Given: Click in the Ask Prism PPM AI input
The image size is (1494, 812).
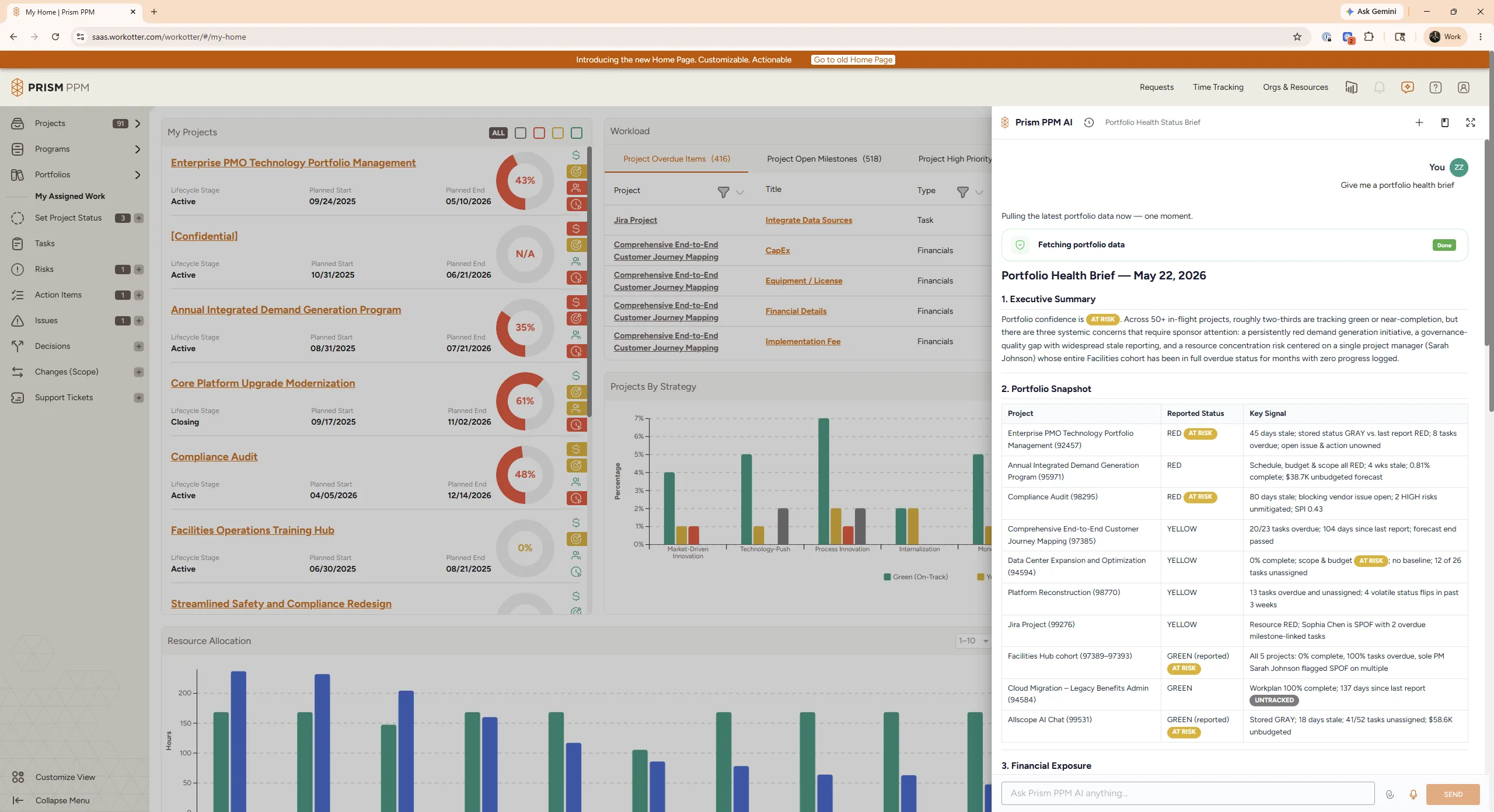Looking at the screenshot, I should click(x=1188, y=793).
